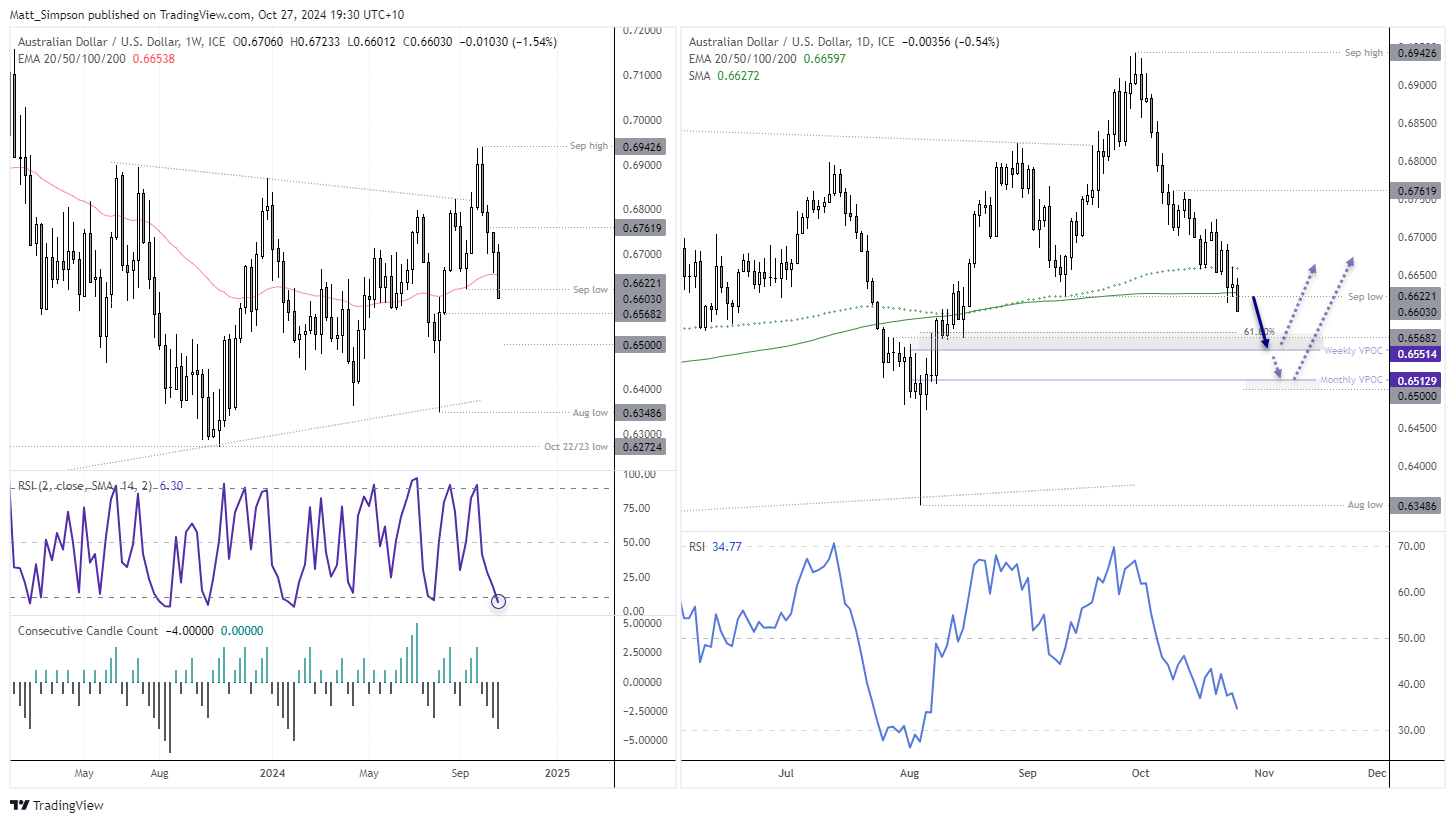Click the Monthly VPOC label
The width and height of the screenshot is (1455, 823).
pos(1351,380)
